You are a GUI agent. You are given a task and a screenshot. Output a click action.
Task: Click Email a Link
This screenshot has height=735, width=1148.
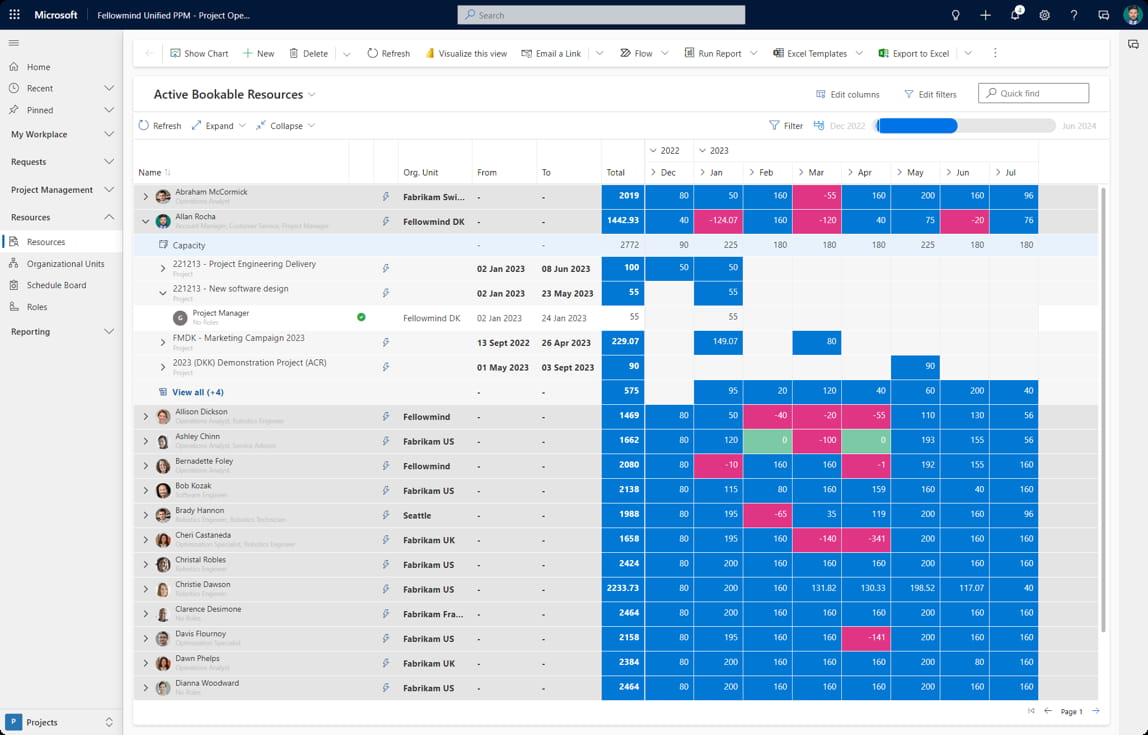click(551, 53)
